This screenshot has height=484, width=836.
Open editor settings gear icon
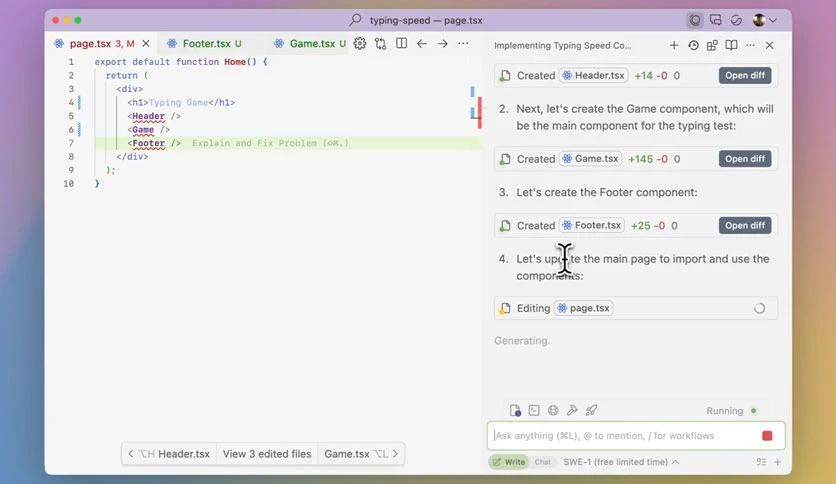[360, 44]
